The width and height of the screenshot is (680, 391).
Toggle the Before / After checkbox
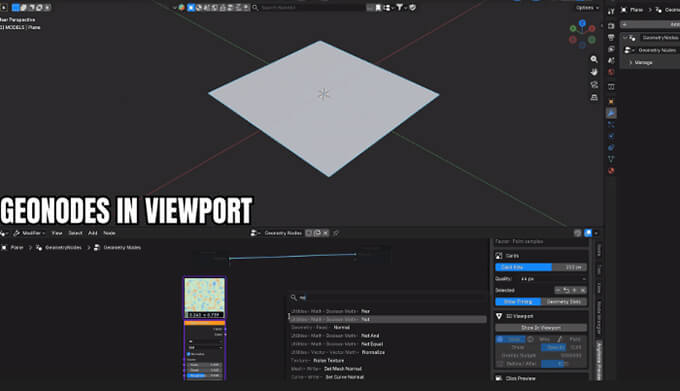(500, 364)
